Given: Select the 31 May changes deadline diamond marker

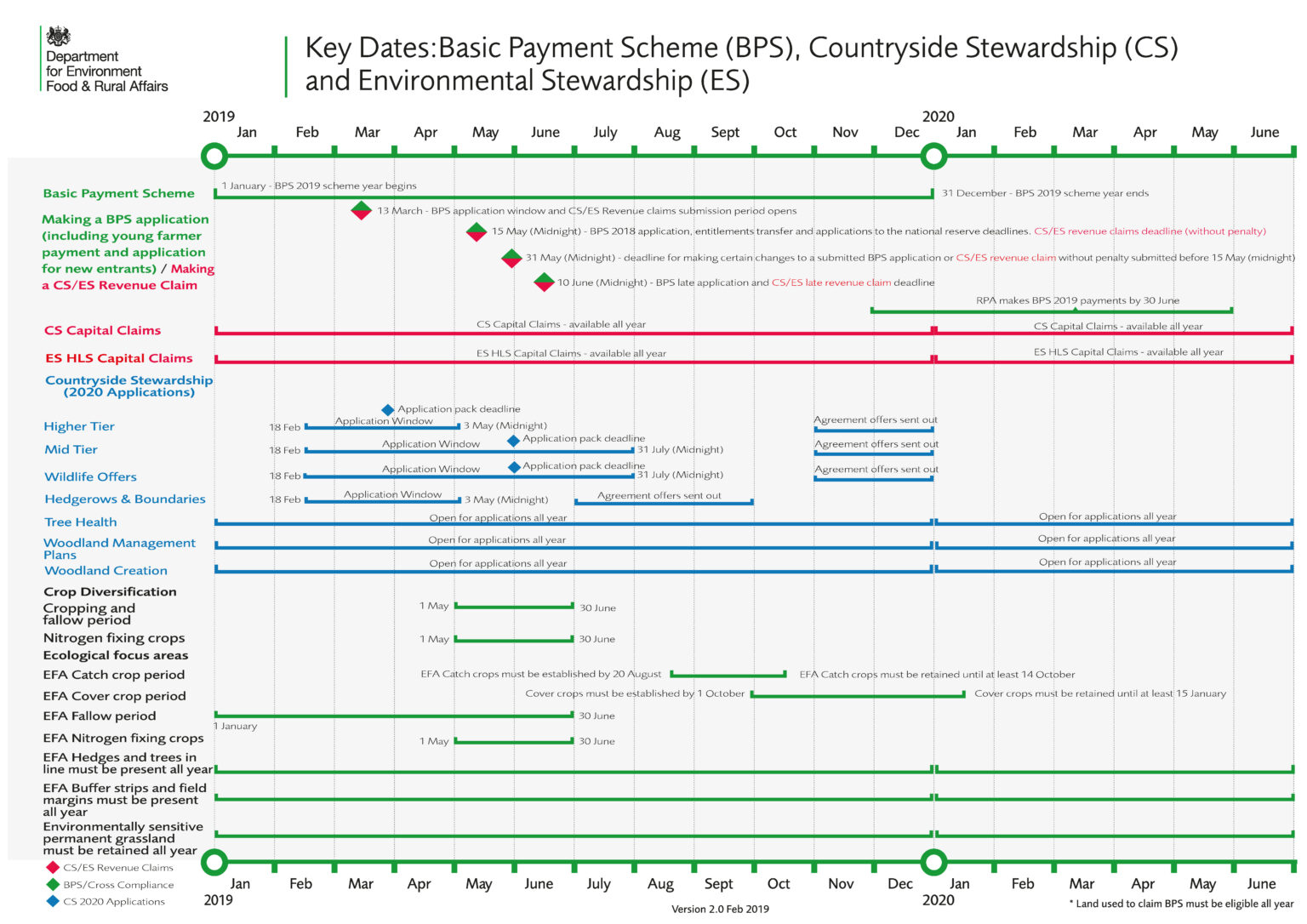Looking at the screenshot, I should [x=511, y=256].
